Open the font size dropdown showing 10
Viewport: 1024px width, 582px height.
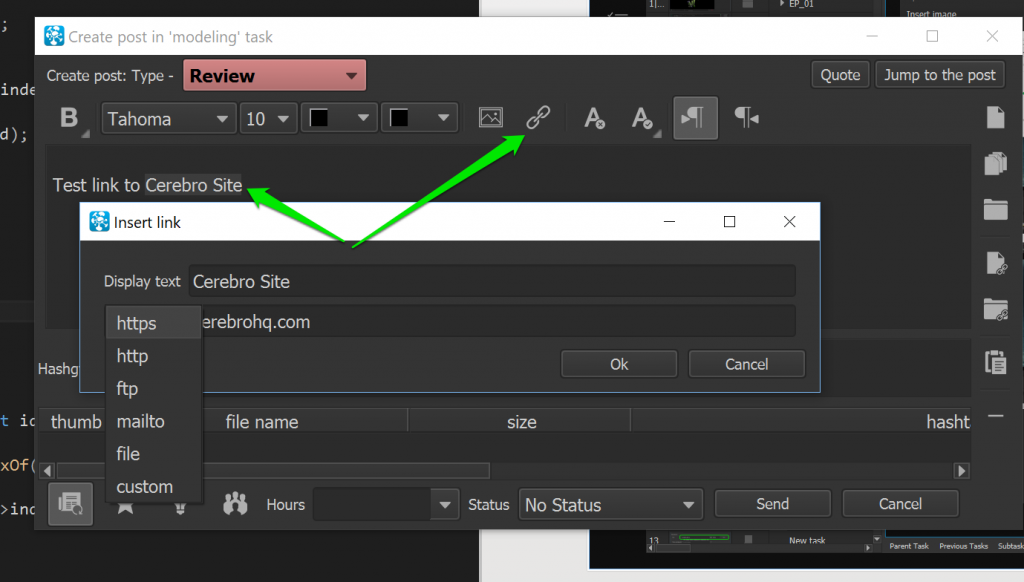pos(268,119)
